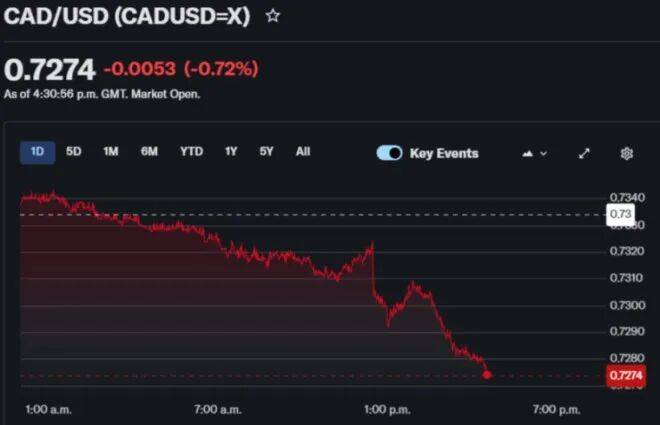Toggle the Key Events switch
660x425 pixels.
(x=389, y=153)
